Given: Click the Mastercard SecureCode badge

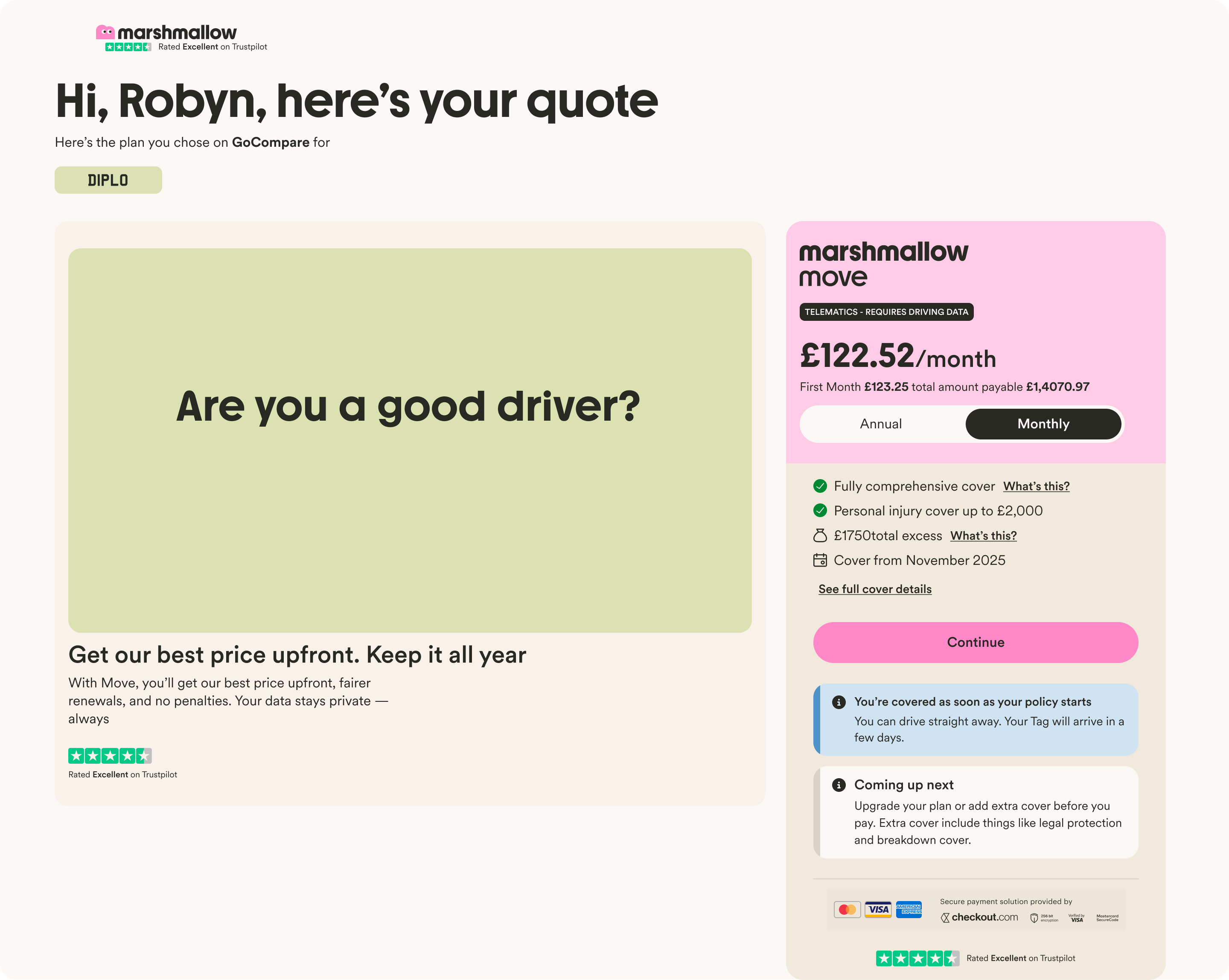Looking at the screenshot, I should point(1107,918).
